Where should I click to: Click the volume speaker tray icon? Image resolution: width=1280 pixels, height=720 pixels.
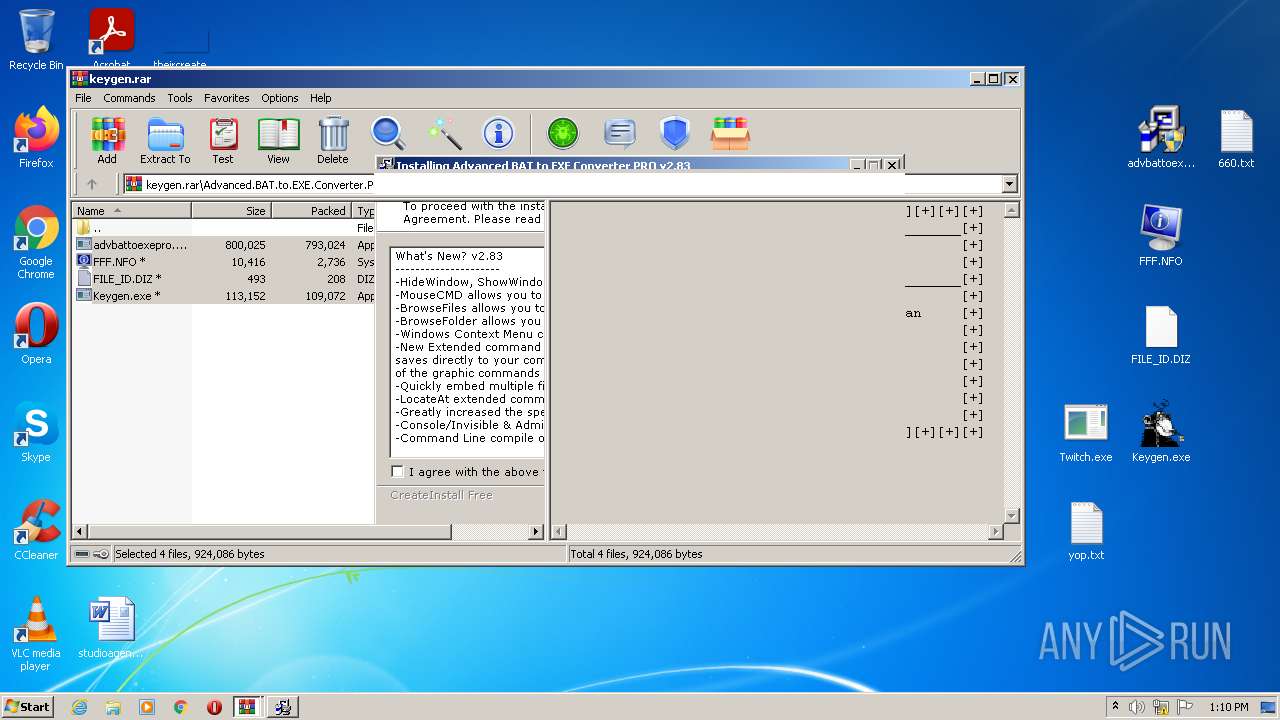click(x=1136, y=707)
